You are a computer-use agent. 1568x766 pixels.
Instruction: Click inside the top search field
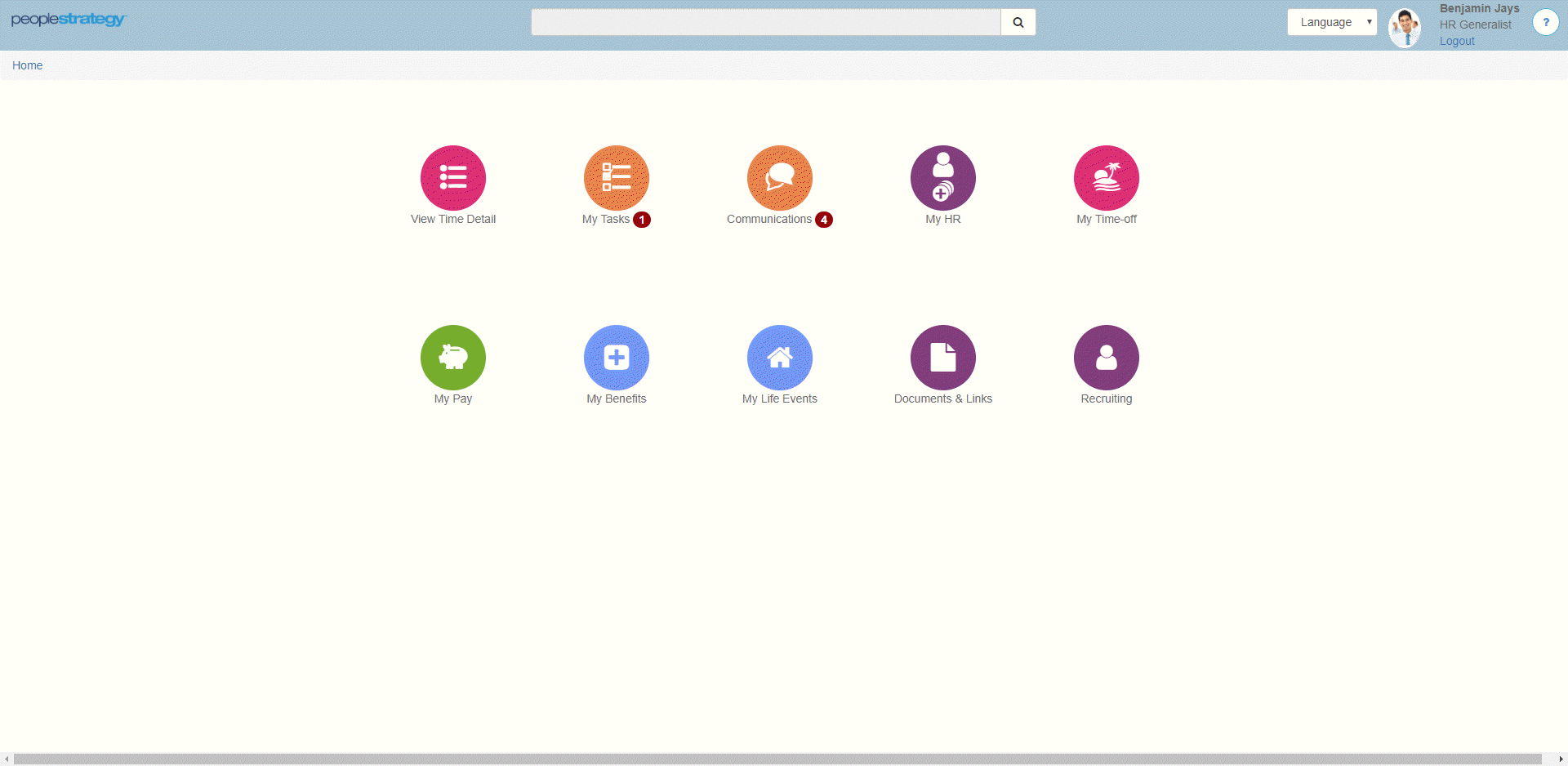click(x=766, y=22)
